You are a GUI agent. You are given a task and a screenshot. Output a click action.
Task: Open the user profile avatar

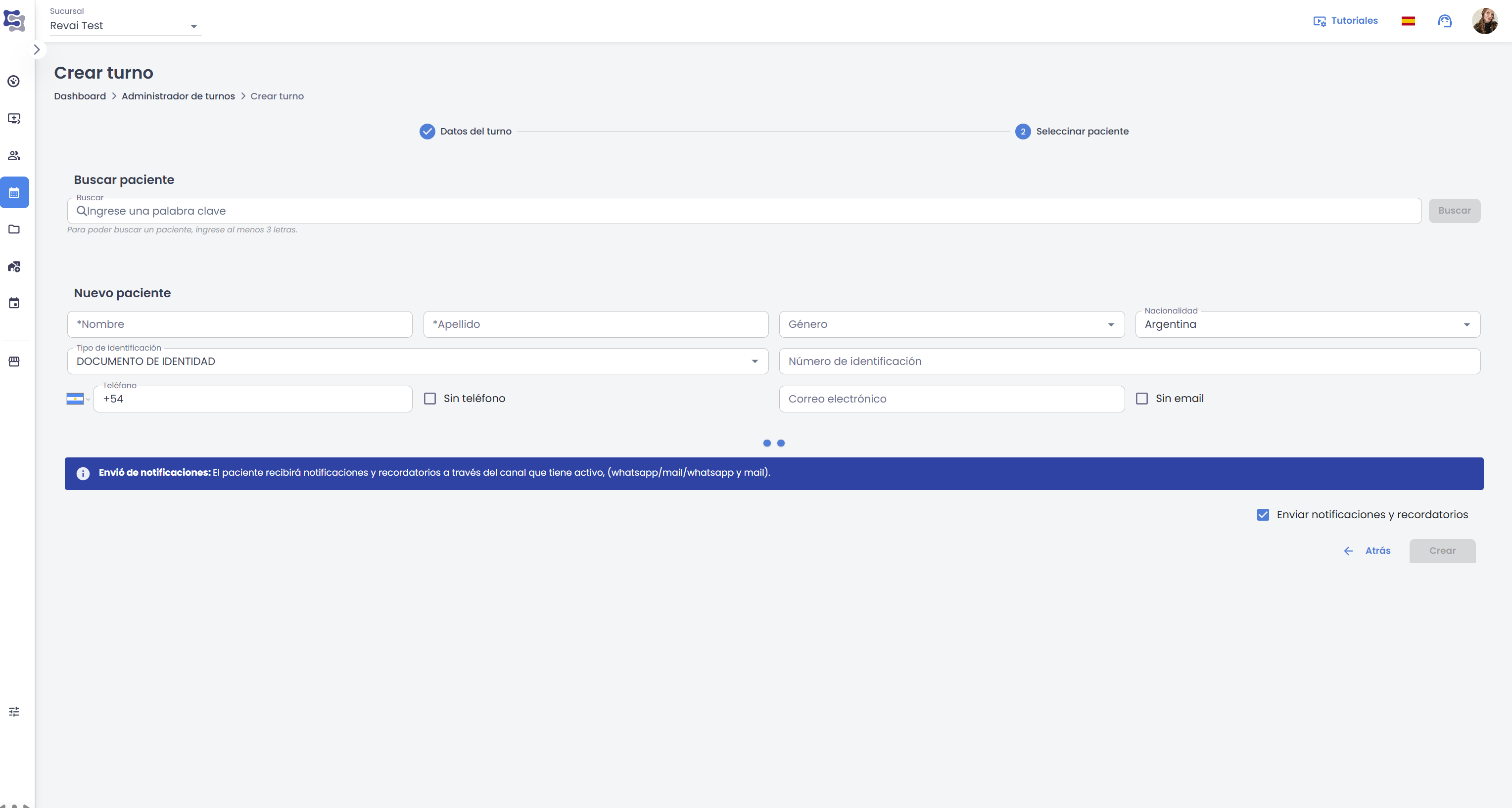1484,21
